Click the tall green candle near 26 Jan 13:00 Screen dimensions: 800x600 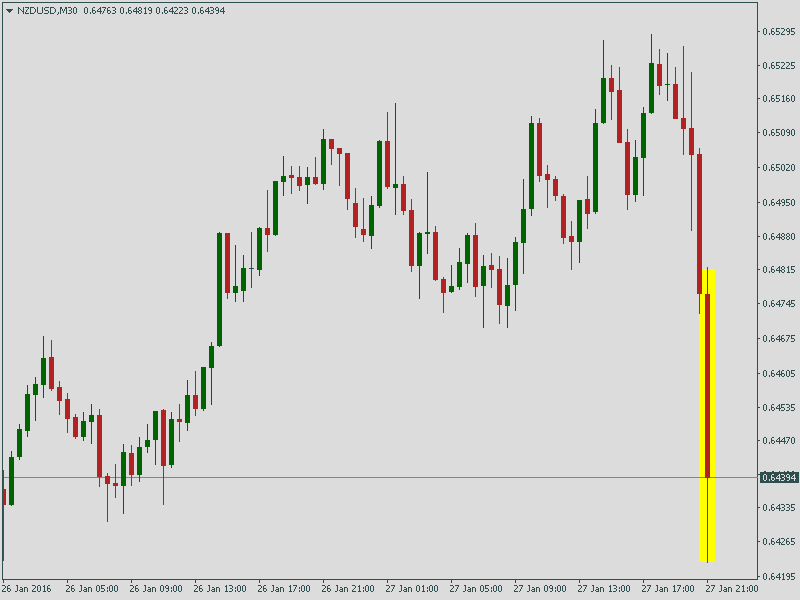coord(219,289)
